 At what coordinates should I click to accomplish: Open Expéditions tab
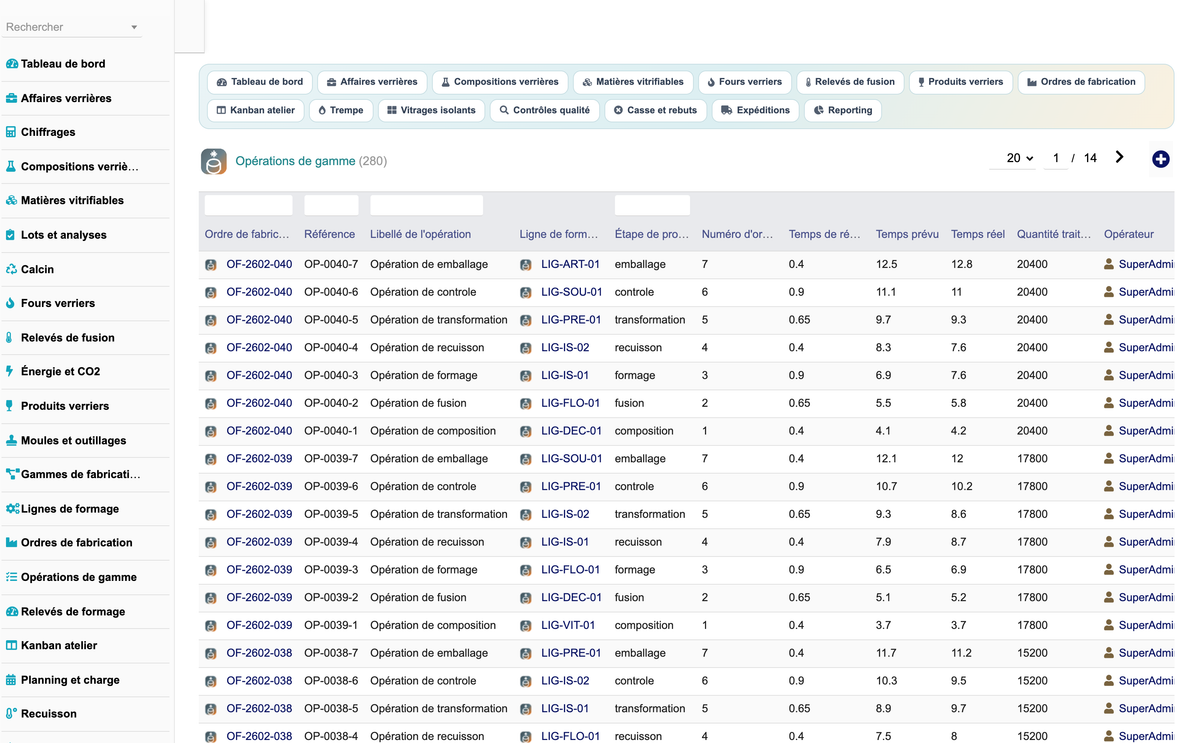click(755, 110)
